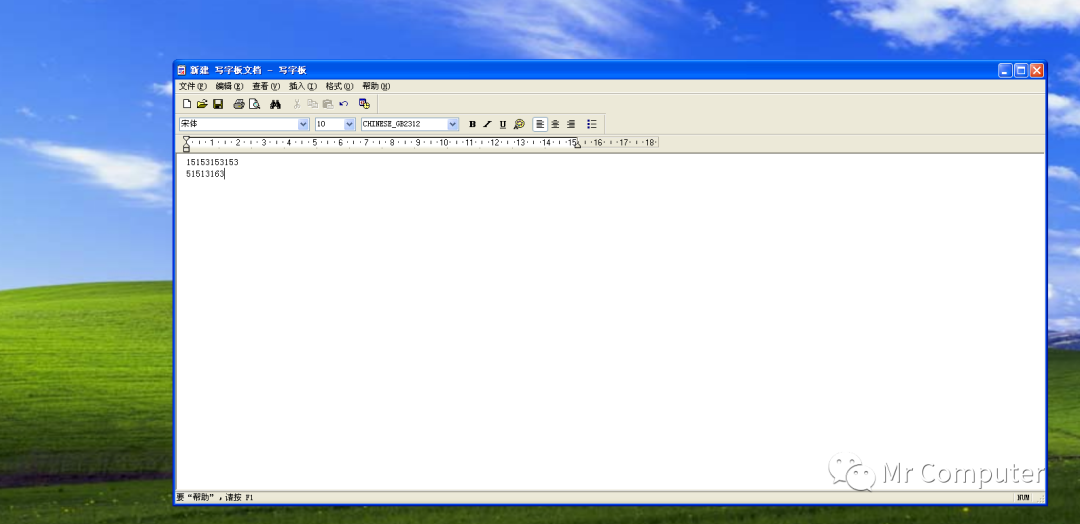Open Print Preview from the toolbar
1080x524 pixels.
click(254, 104)
